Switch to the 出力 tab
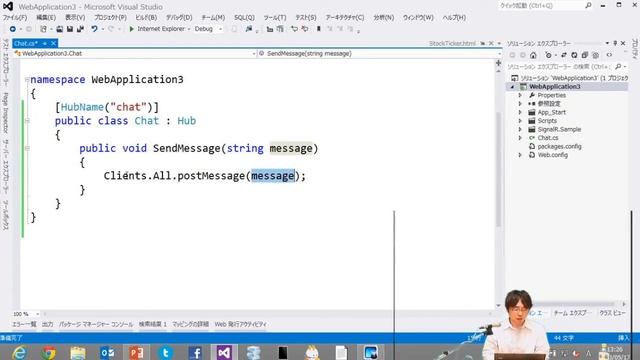Image resolution: width=640 pixels, height=360 pixels. click(47, 324)
